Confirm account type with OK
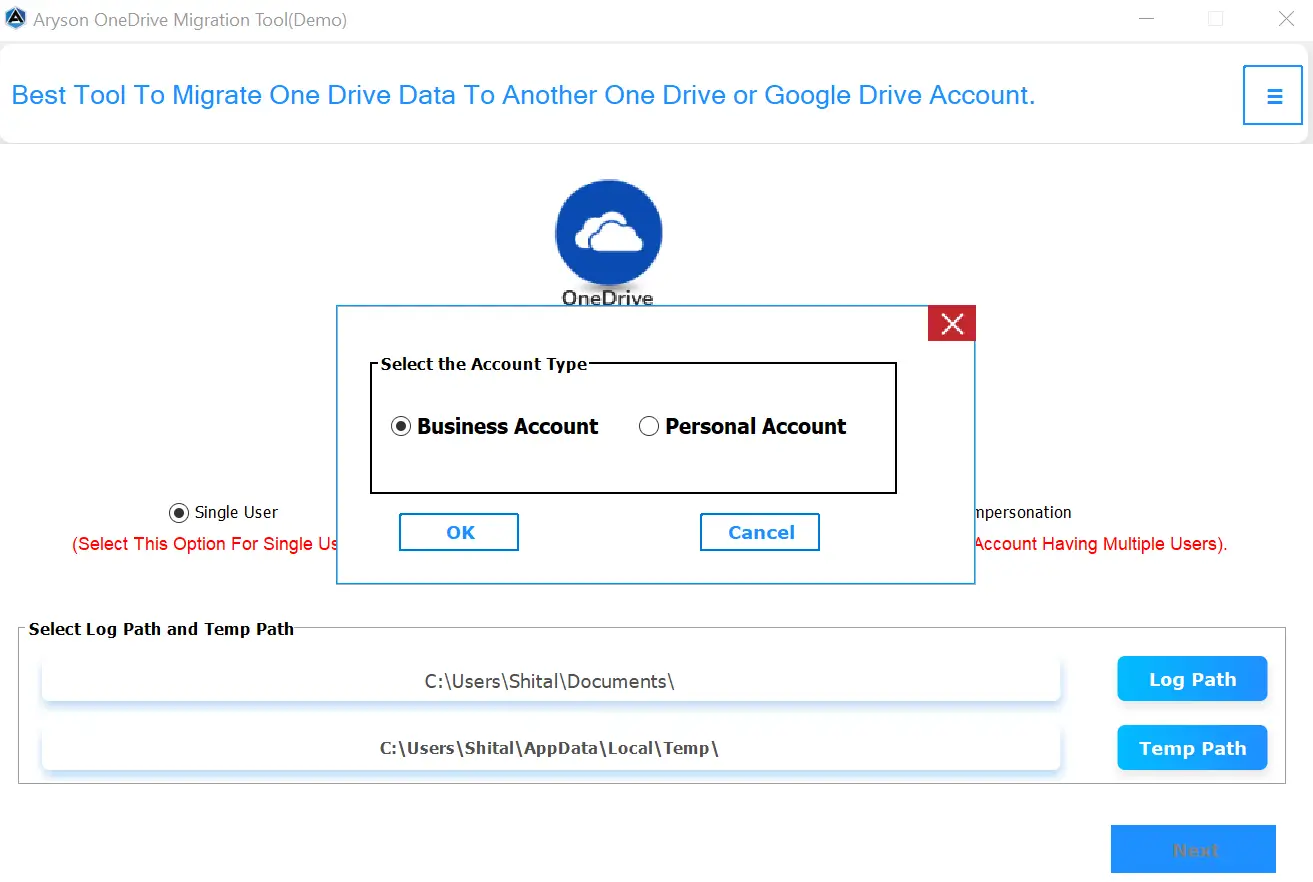Image resolution: width=1313 pixels, height=882 pixels. point(458,531)
